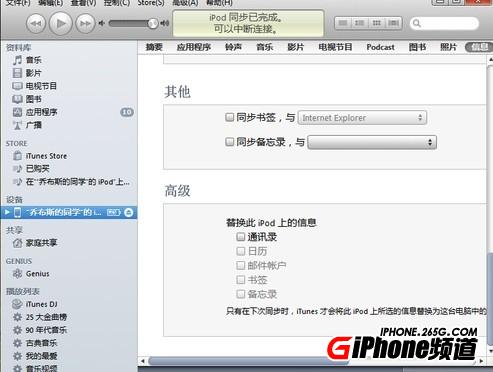Check 备忘录 under replace information
The width and height of the screenshot is (493, 372).
point(241,294)
